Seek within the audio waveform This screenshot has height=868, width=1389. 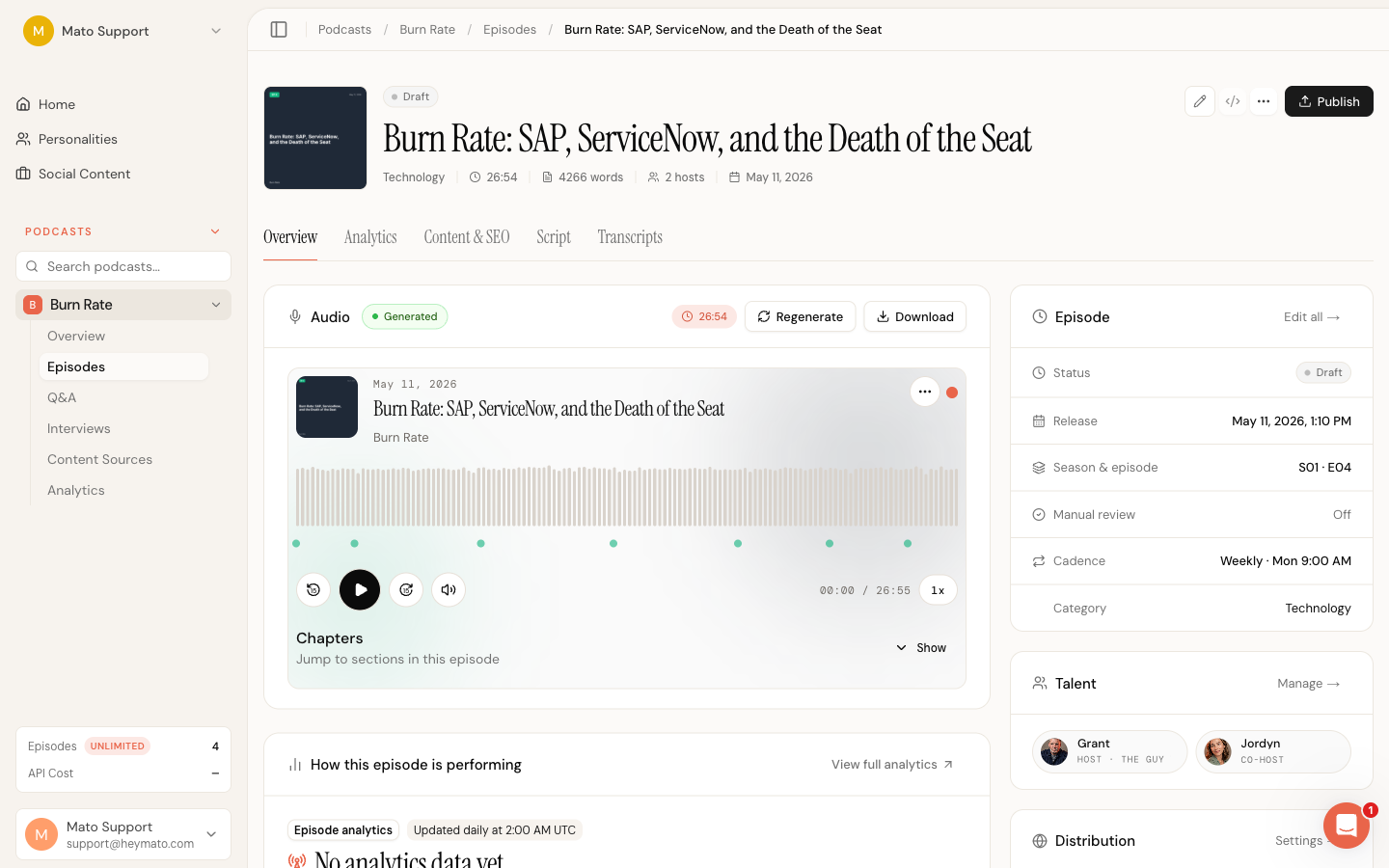point(627,497)
